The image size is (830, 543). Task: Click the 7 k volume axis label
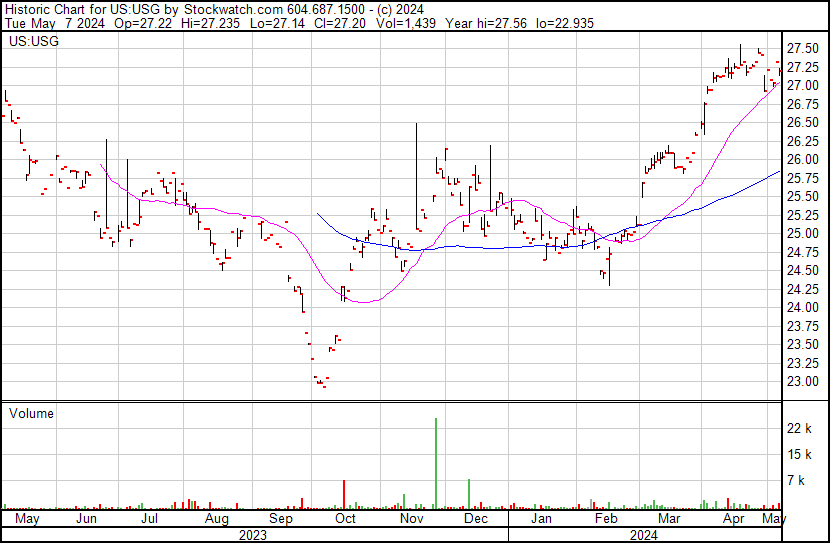click(x=796, y=481)
